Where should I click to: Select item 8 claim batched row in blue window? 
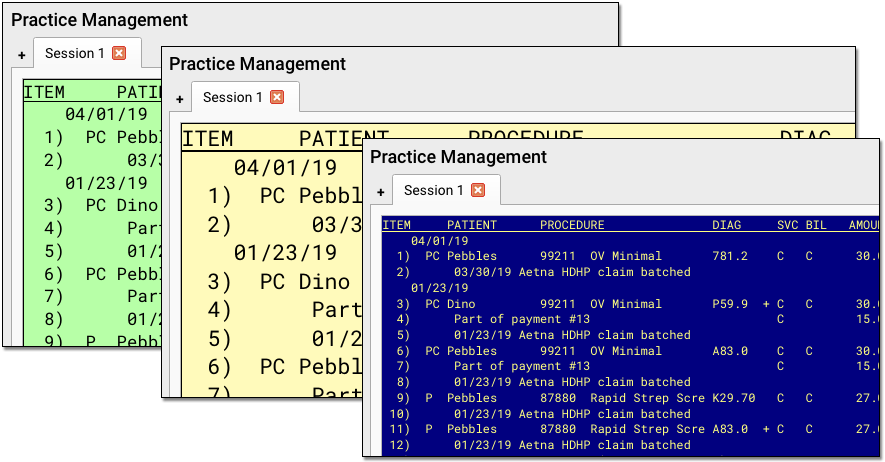pyautogui.click(x=630, y=382)
